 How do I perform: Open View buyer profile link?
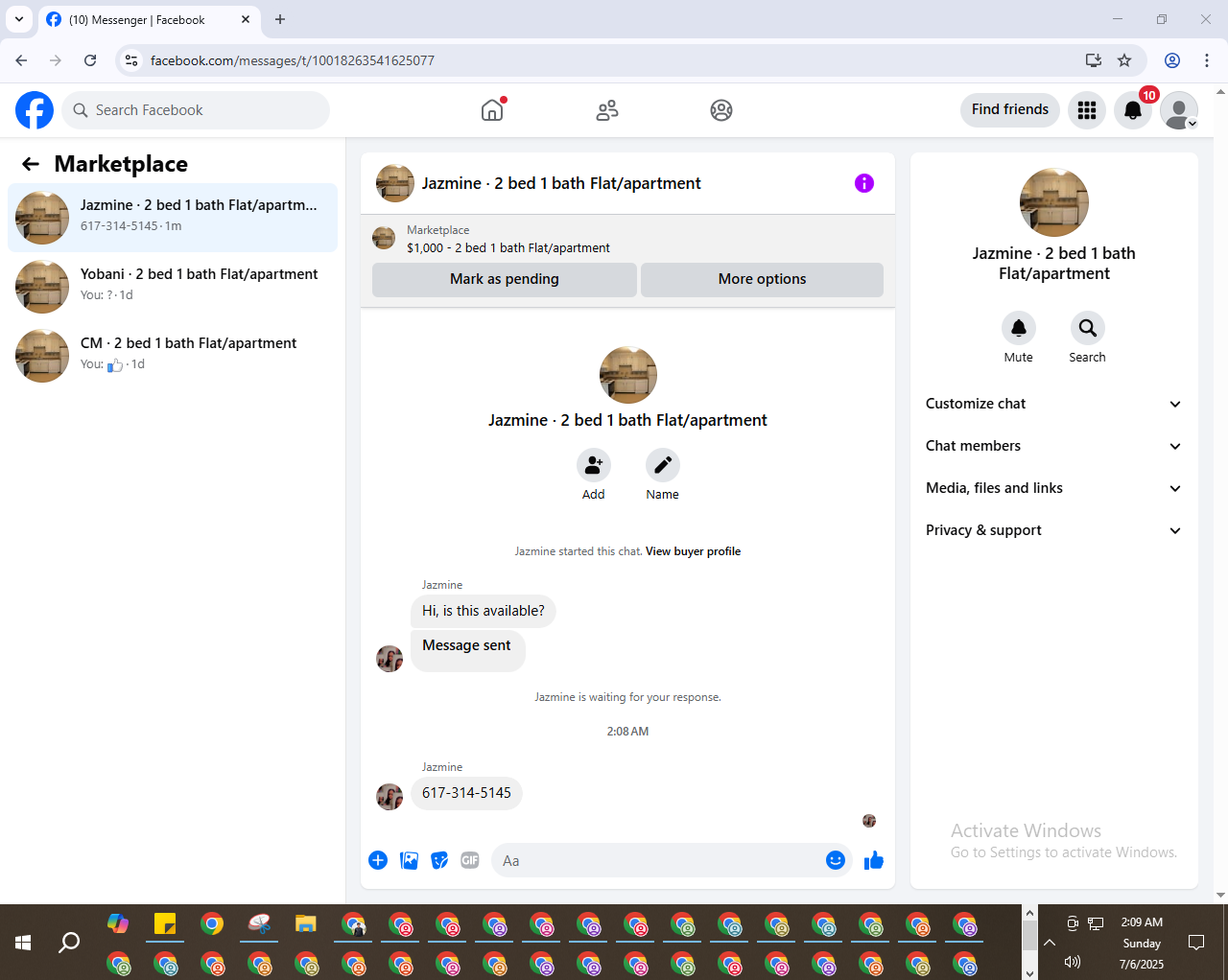click(693, 551)
